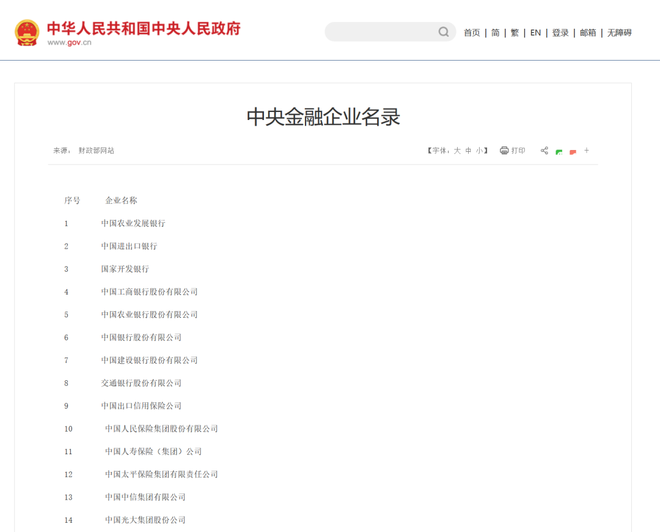Screen dimensions: 660x532
Task: Select row 中国光大集团股份公司
Action: [x=145, y=520]
